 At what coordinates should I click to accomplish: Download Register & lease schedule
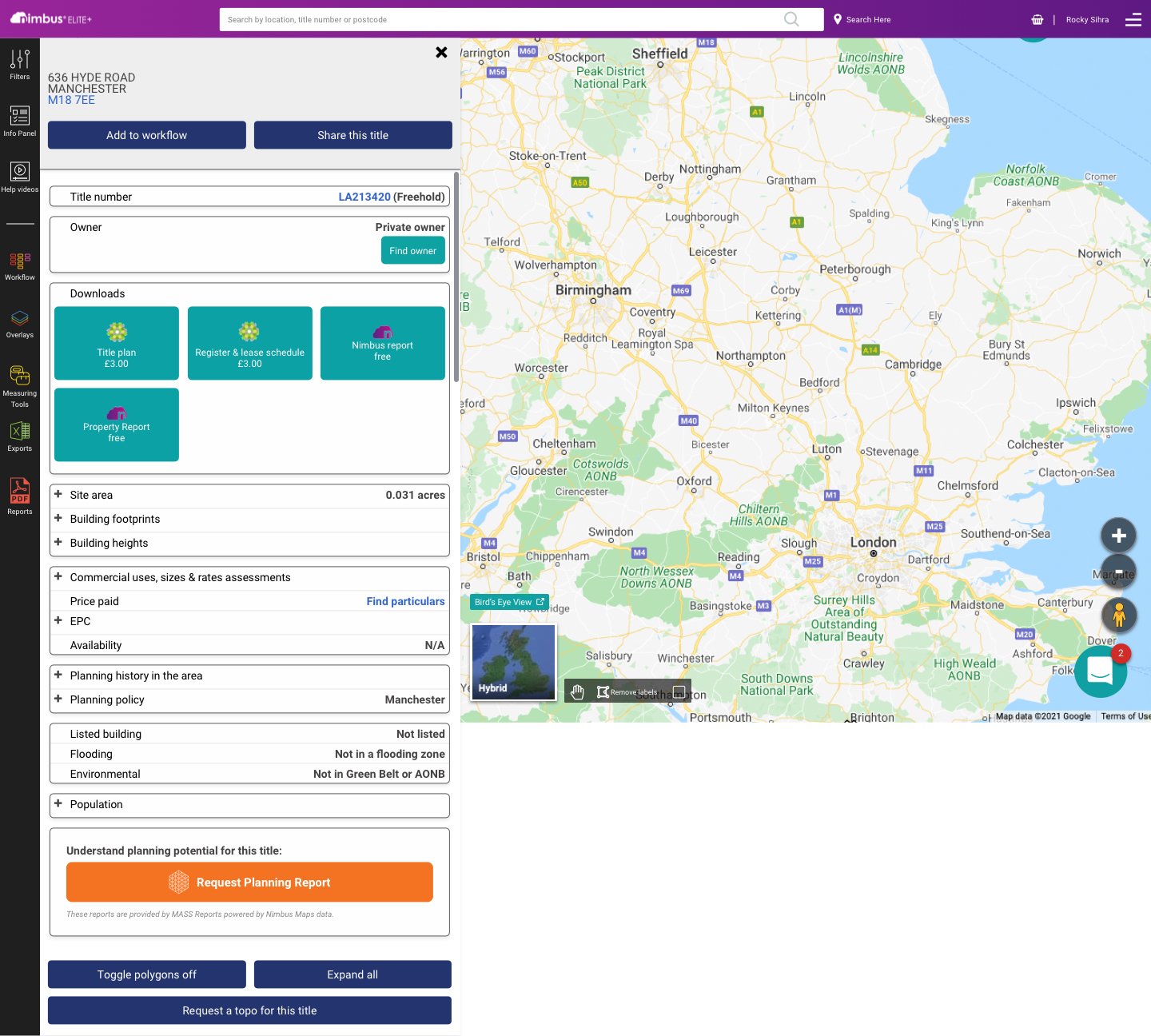tap(249, 343)
